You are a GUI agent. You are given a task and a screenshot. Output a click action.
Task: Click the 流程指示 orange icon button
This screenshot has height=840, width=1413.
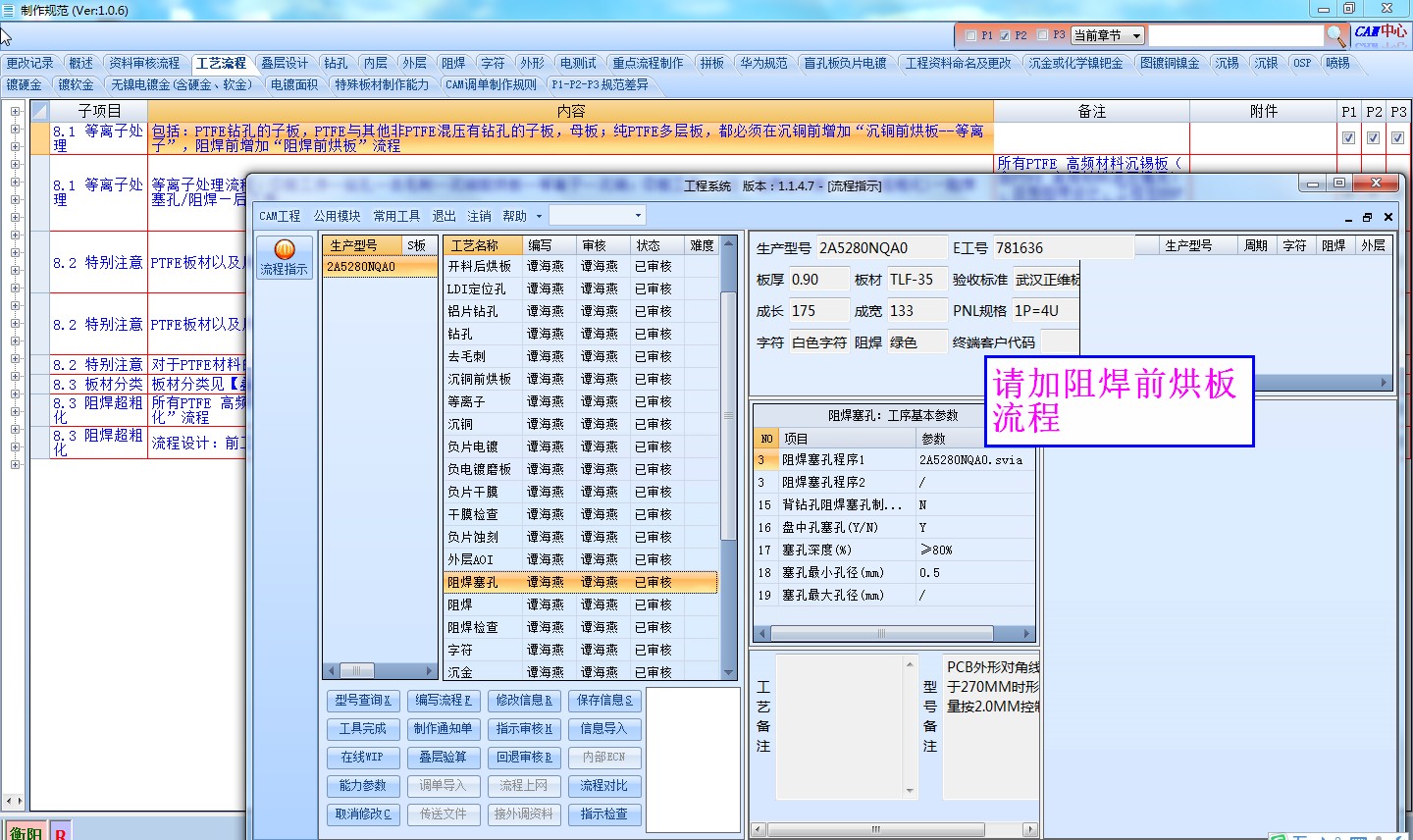pos(284,258)
